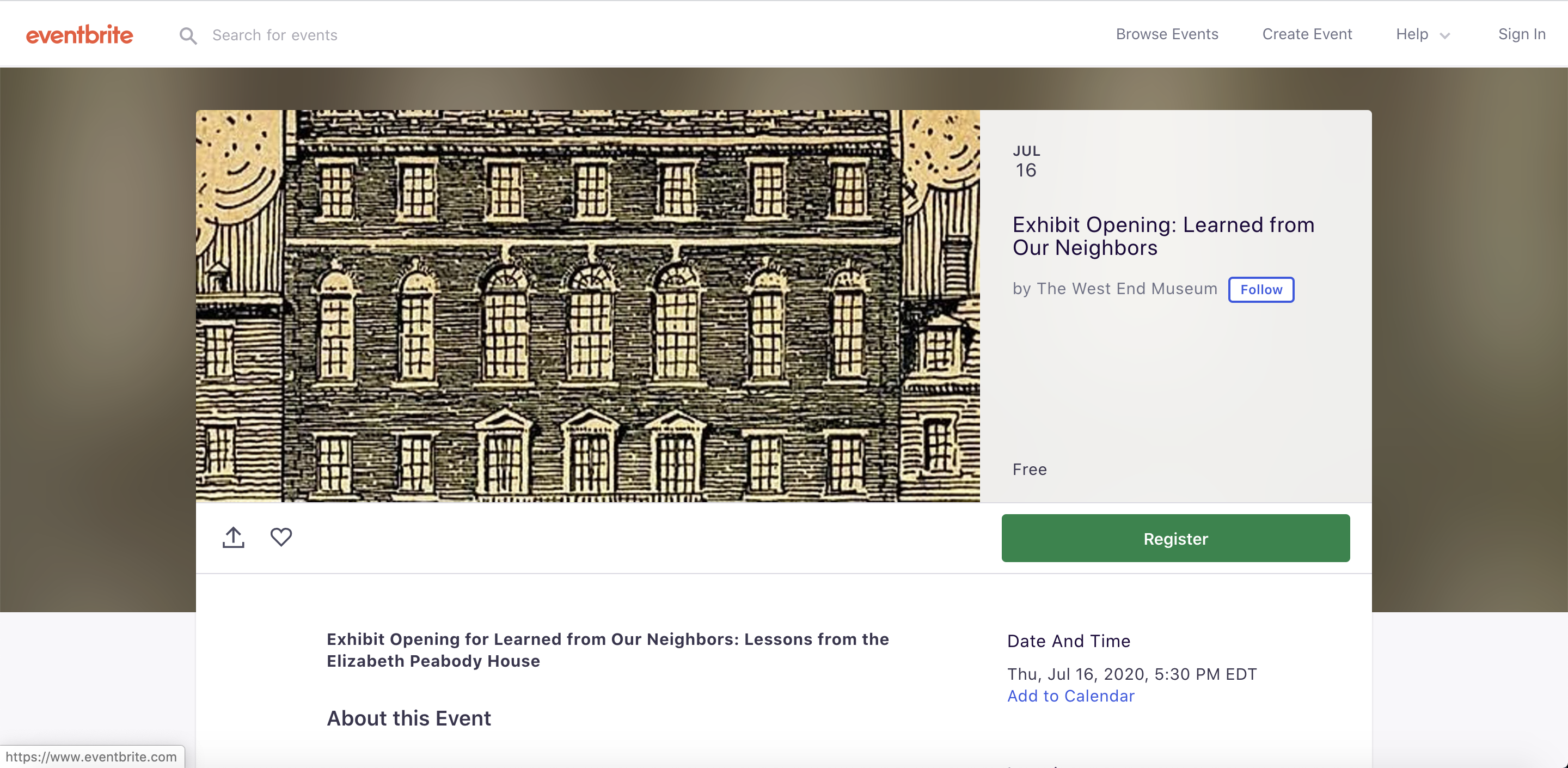Viewport: 1568px width, 768px height.
Task: Click Sign In link
Action: [x=1521, y=35]
